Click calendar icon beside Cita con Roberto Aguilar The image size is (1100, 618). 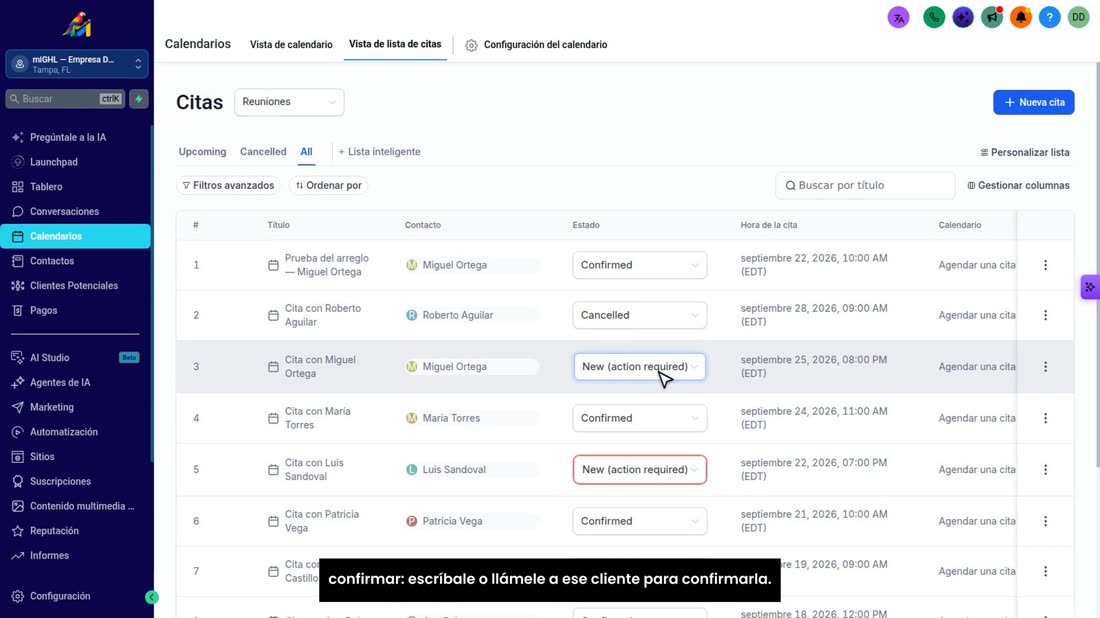tap(273, 315)
